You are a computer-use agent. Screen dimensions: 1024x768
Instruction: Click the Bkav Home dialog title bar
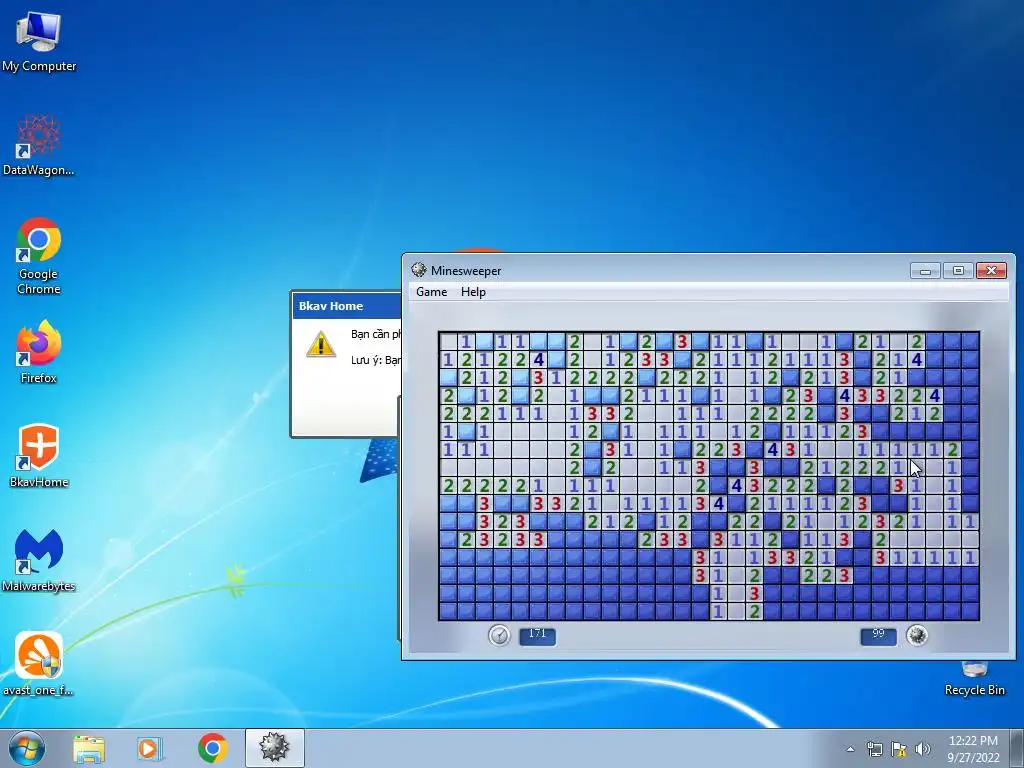347,306
